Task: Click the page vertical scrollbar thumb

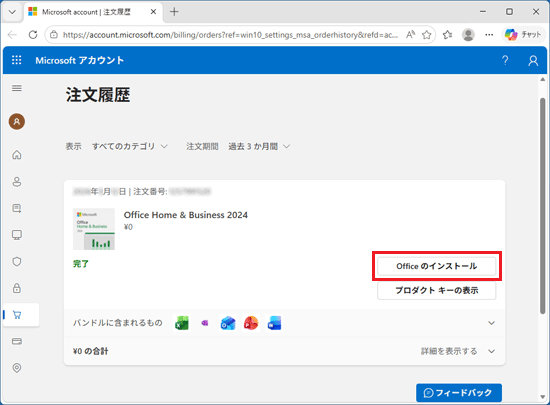Action: click(543, 205)
